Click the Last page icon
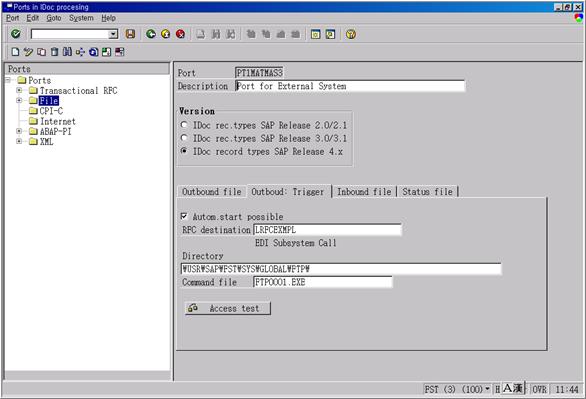Screen dimensions: 586x399 click(296, 34)
